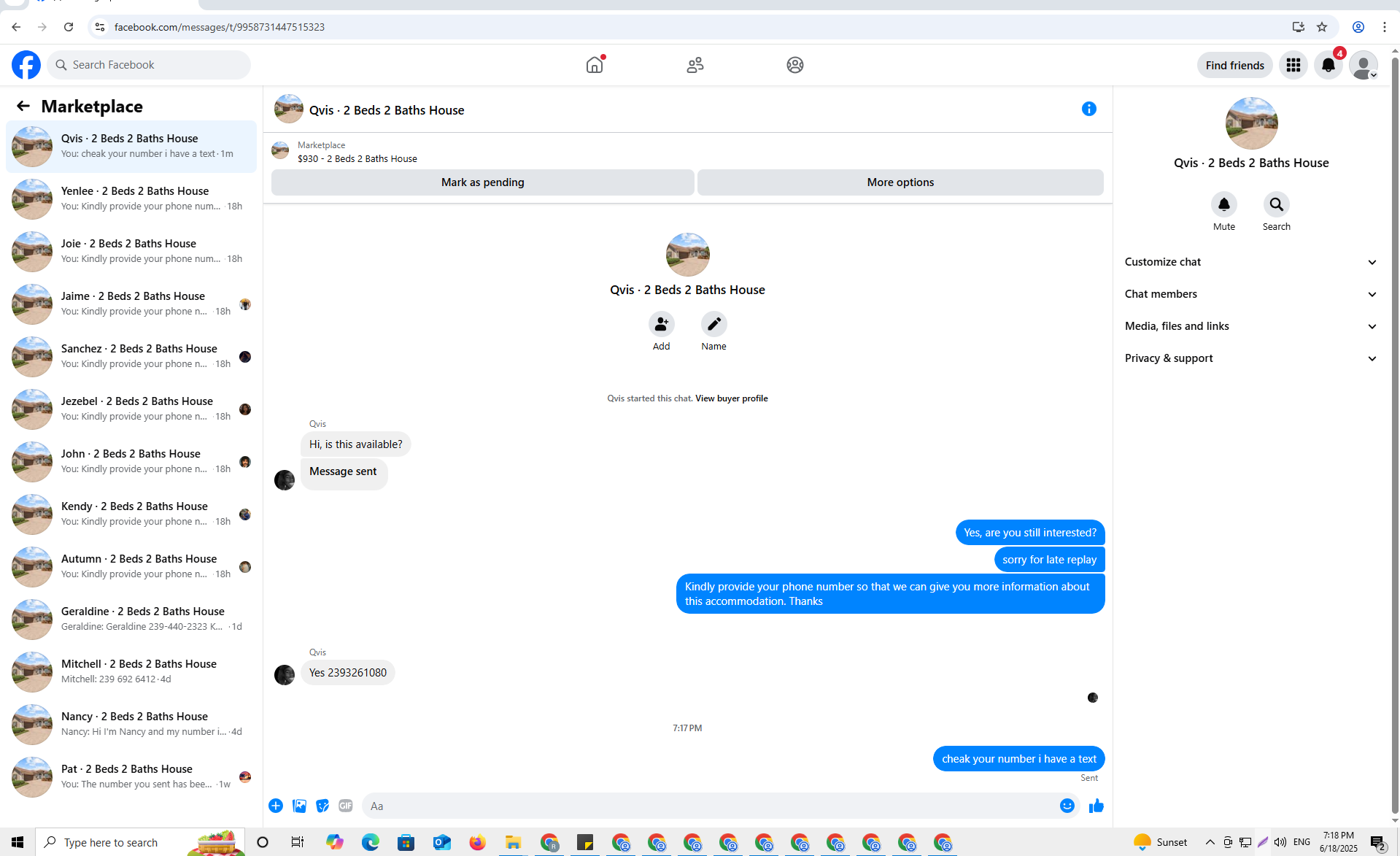Open the account profile avatar menu
Image resolution: width=1400 pixels, height=856 pixels.
1363,65
